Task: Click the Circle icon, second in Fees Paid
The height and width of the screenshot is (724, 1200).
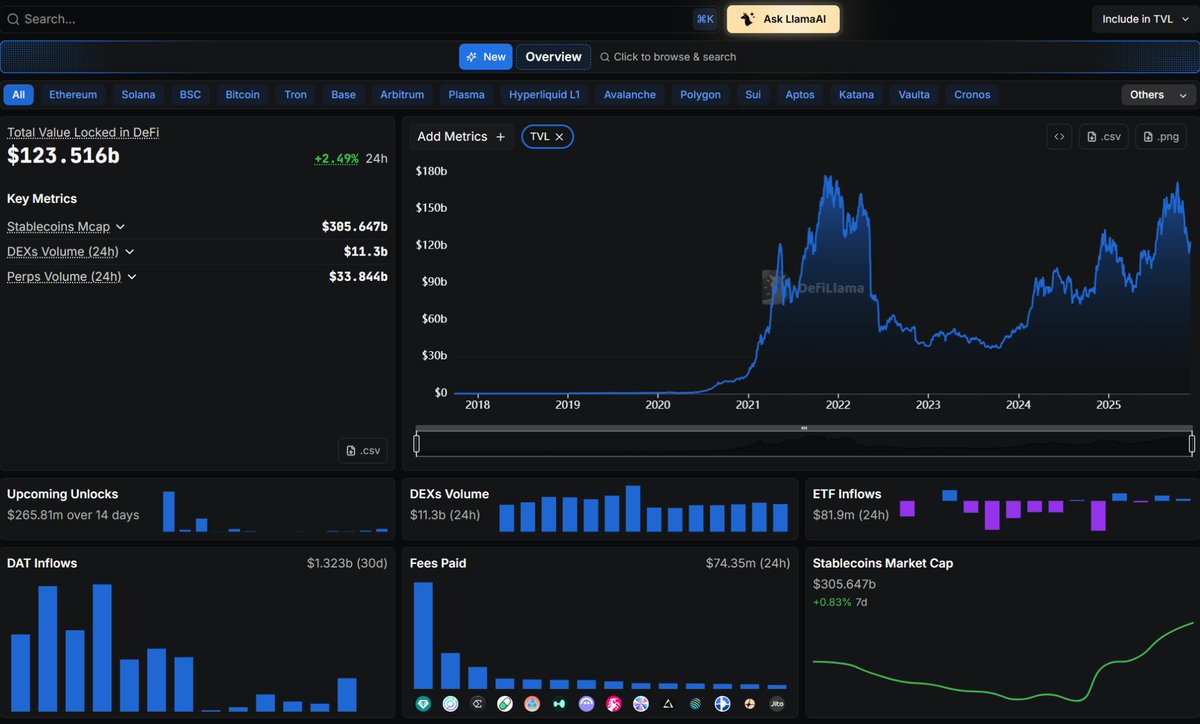Action: coord(450,704)
